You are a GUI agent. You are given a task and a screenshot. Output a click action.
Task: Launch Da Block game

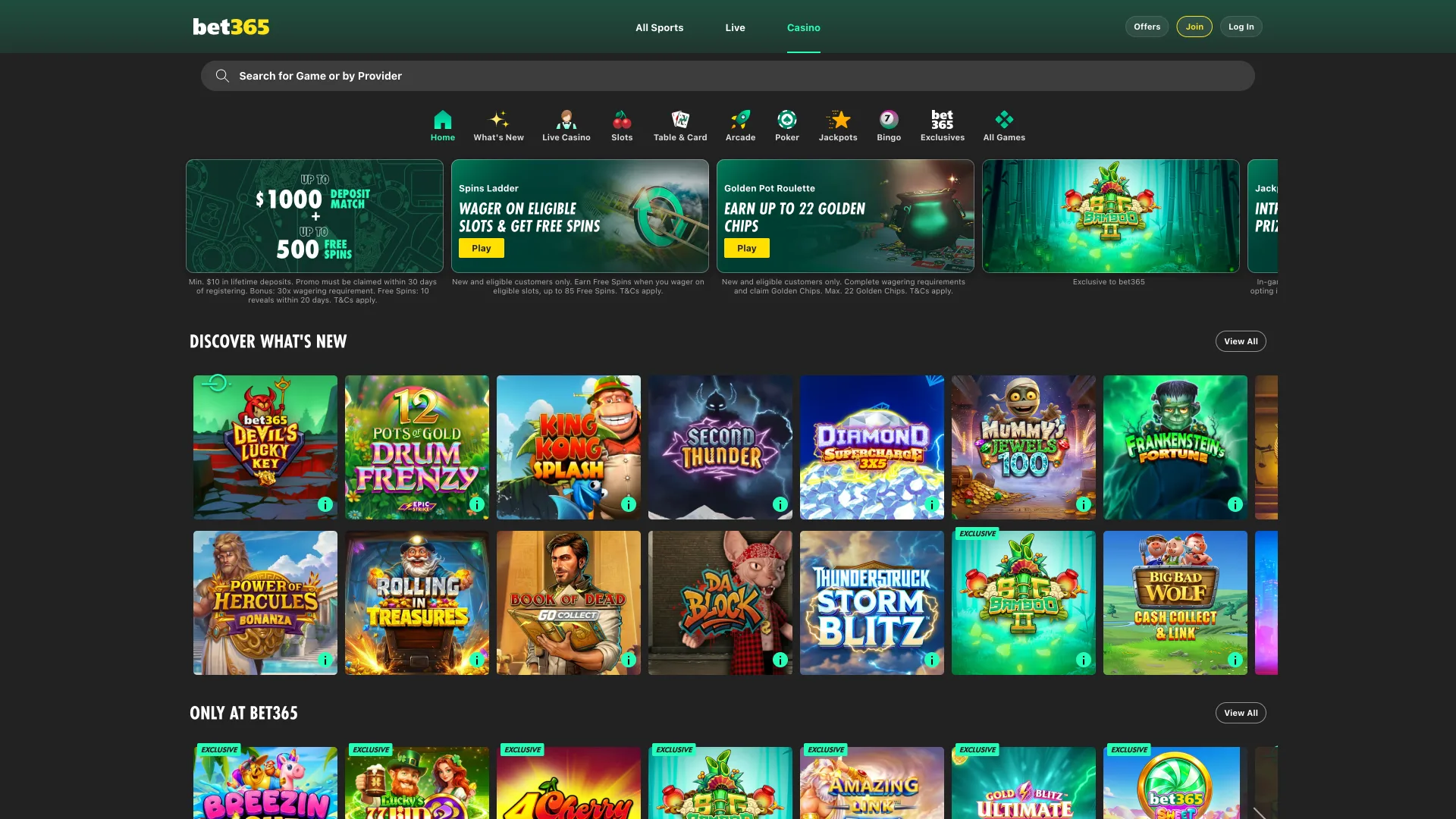(x=720, y=603)
